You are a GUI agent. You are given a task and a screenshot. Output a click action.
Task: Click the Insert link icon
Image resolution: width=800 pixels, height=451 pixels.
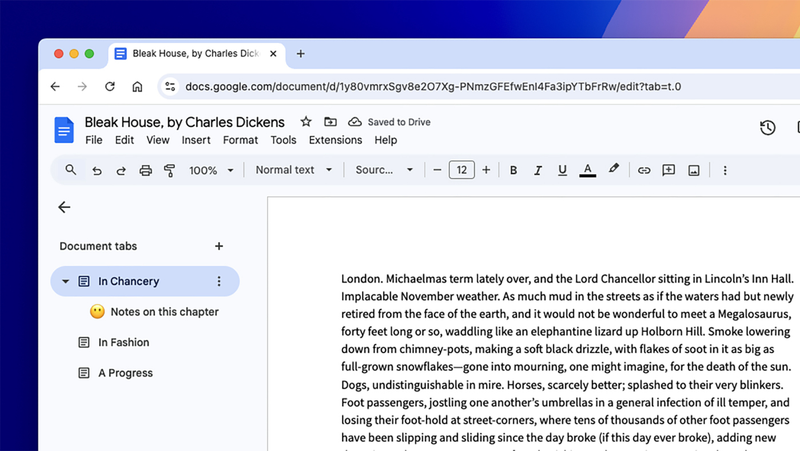(x=644, y=171)
